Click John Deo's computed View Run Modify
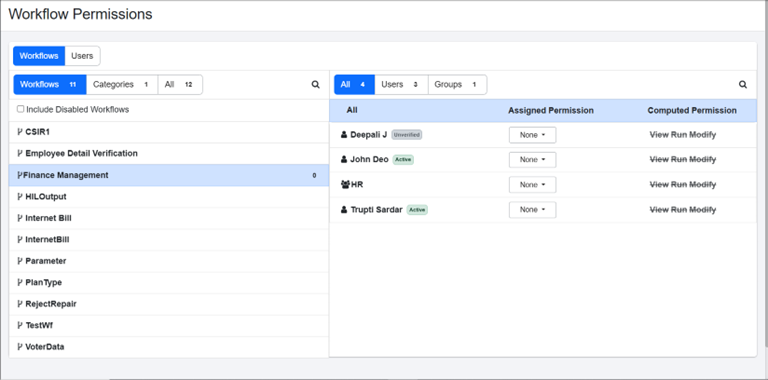Viewport: 768px width, 380px height. [683, 160]
